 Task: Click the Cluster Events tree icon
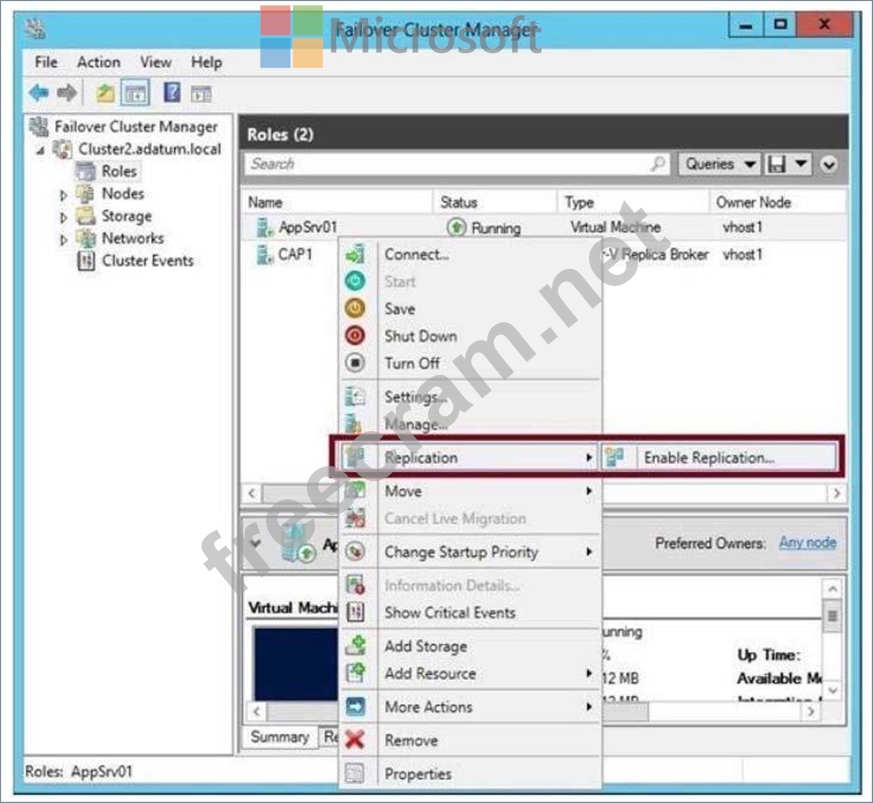click(86, 261)
